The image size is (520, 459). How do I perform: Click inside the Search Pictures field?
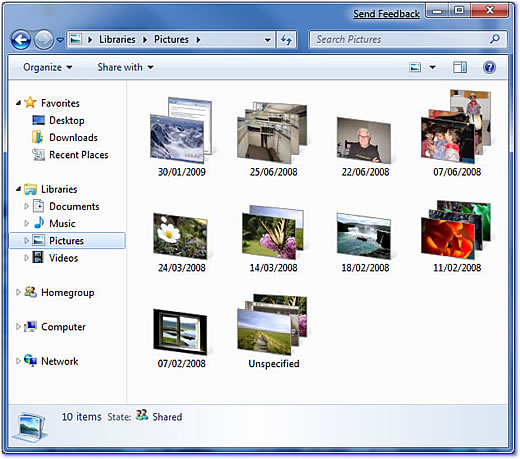[400, 39]
